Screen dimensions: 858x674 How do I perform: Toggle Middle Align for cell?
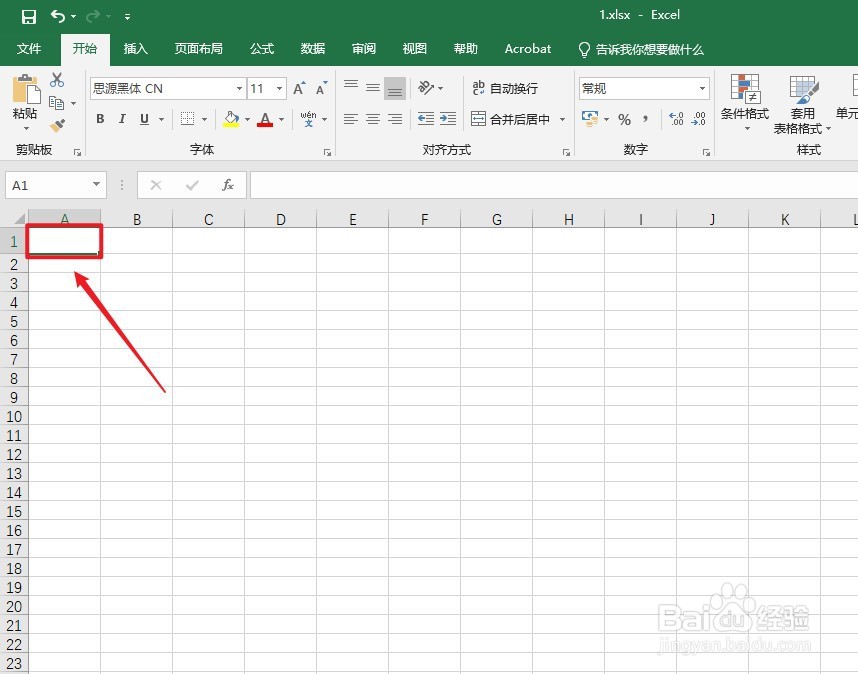click(x=373, y=88)
